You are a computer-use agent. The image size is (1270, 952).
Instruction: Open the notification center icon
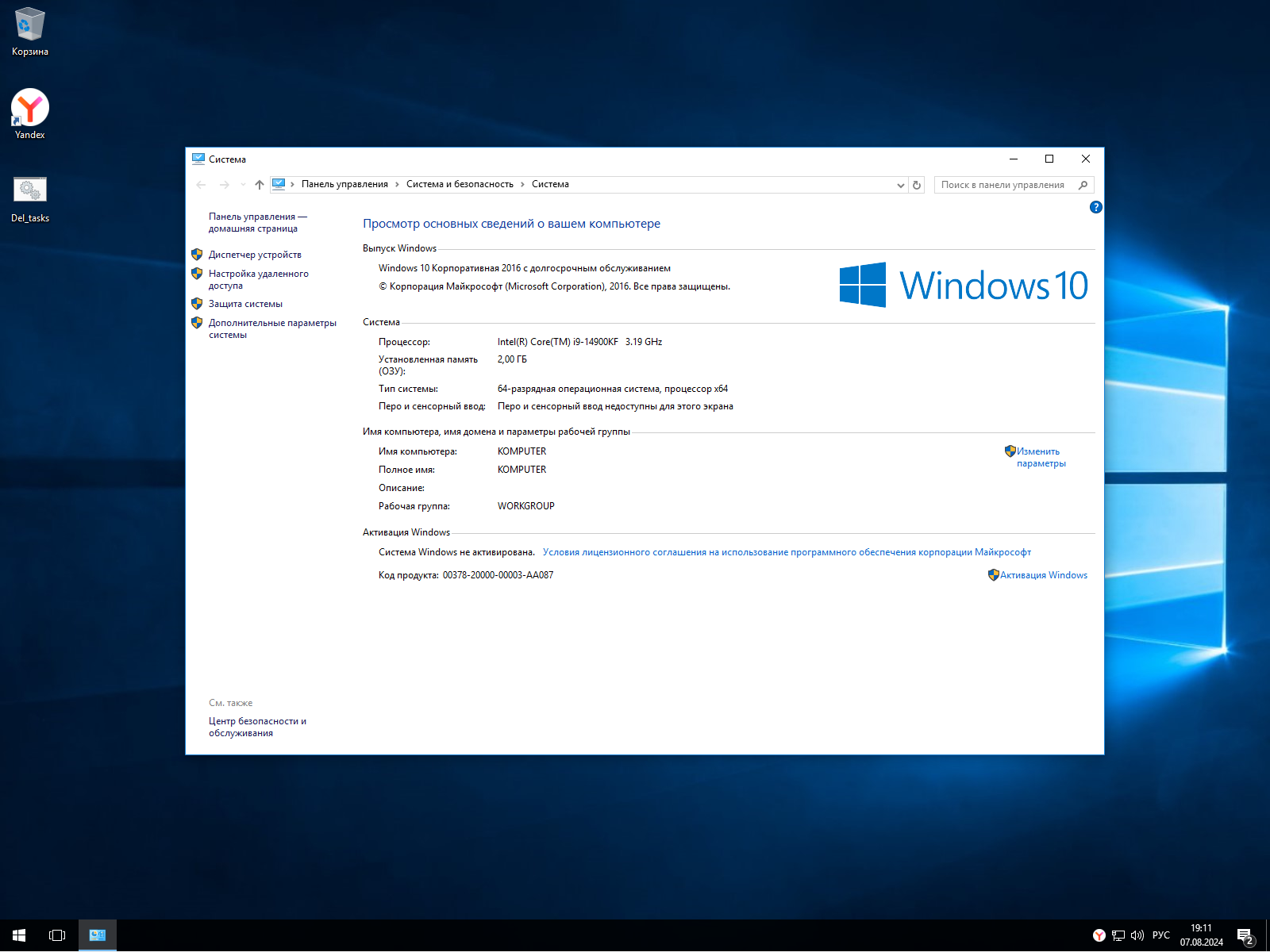pos(1245,935)
